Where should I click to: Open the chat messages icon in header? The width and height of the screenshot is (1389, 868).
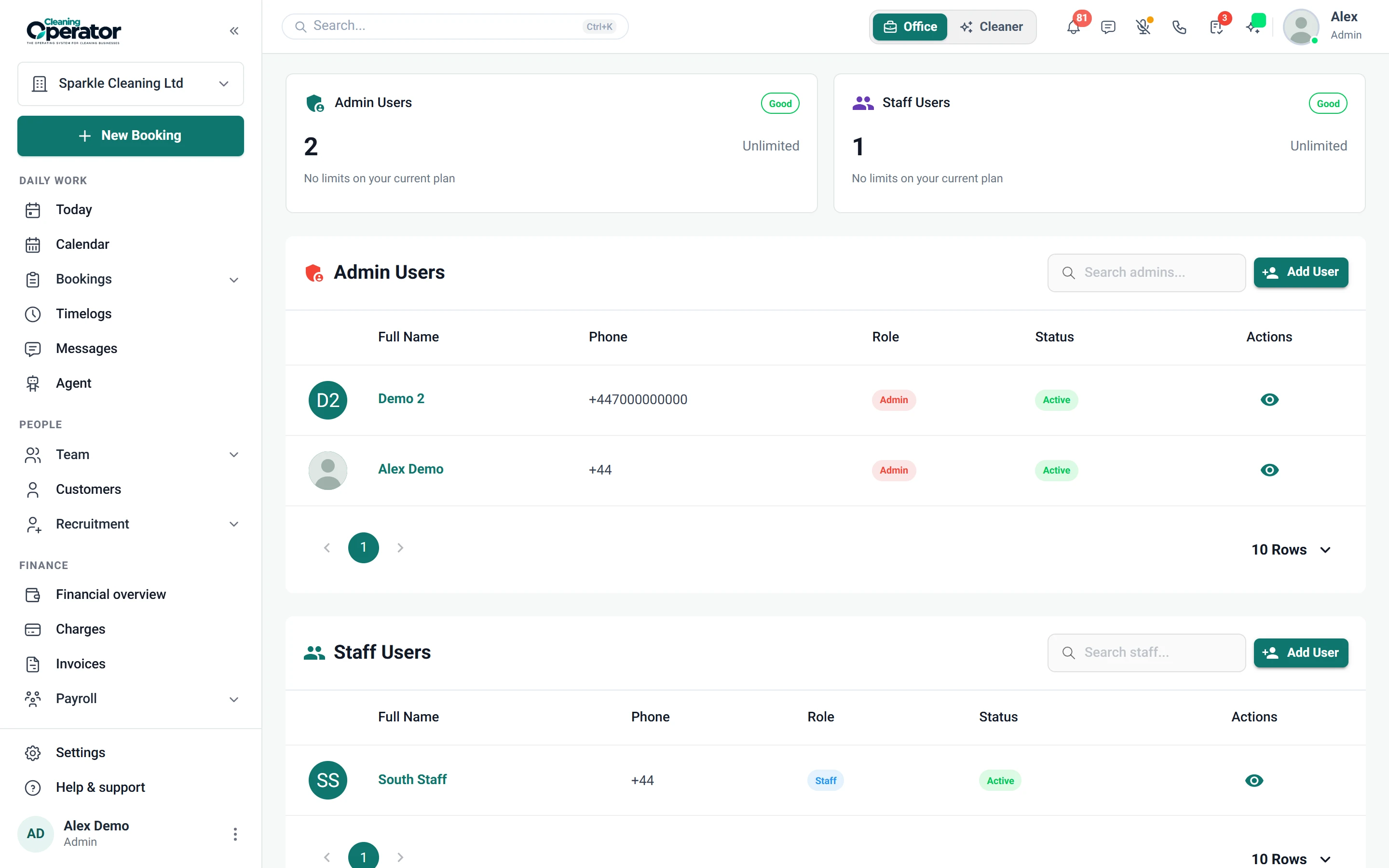tap(1108, 27)
